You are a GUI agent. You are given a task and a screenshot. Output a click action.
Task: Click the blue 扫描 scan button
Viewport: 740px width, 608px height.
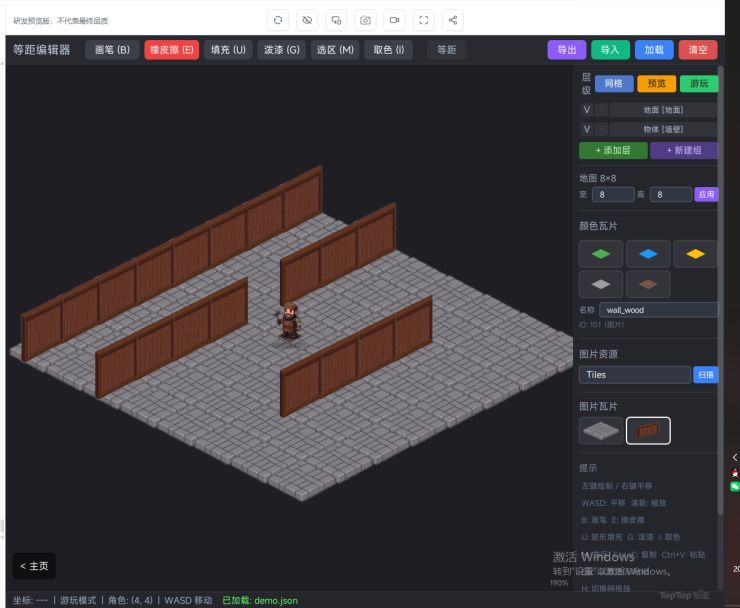click(706, 375)
